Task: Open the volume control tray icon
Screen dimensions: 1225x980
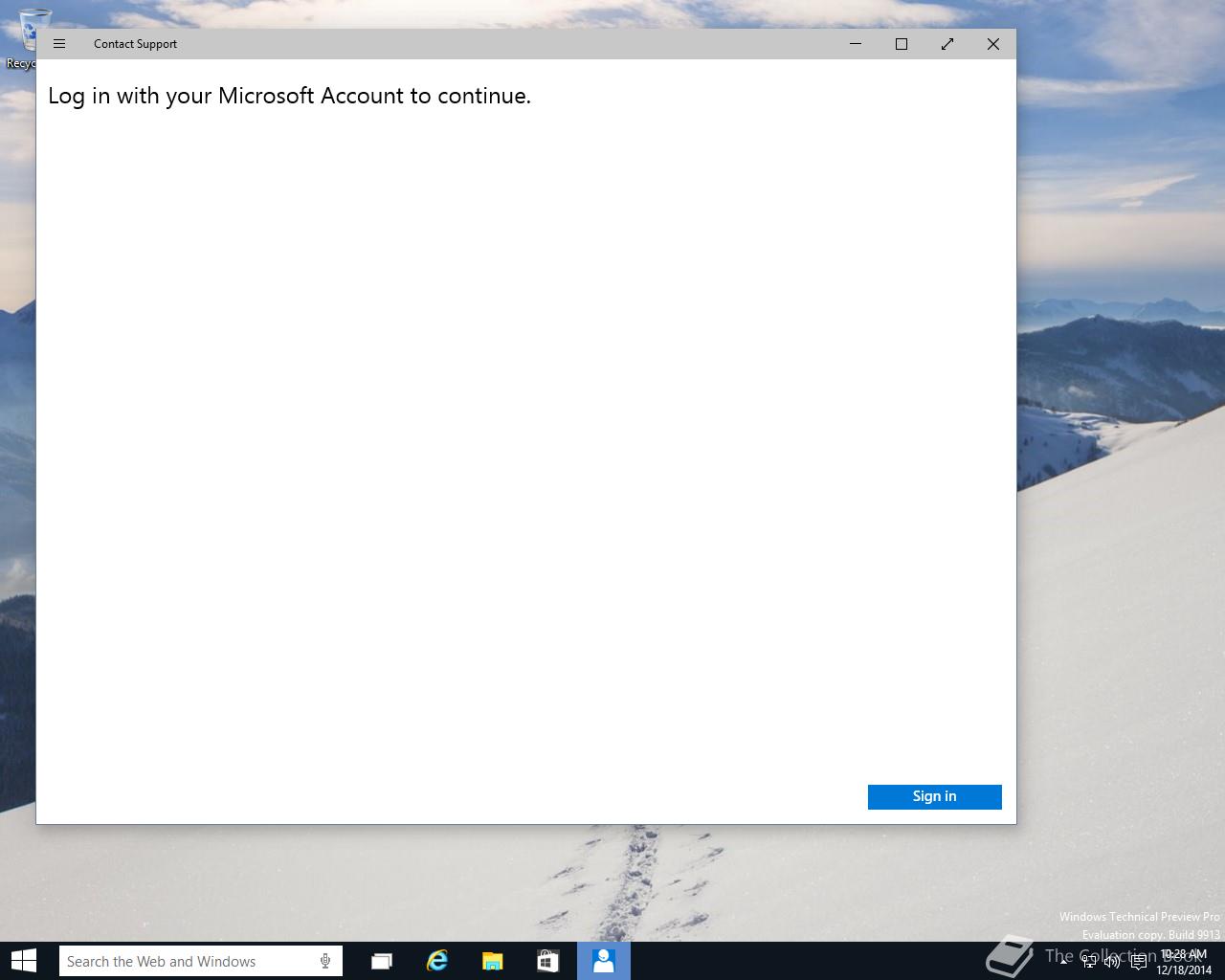Action: point(1112,962)
